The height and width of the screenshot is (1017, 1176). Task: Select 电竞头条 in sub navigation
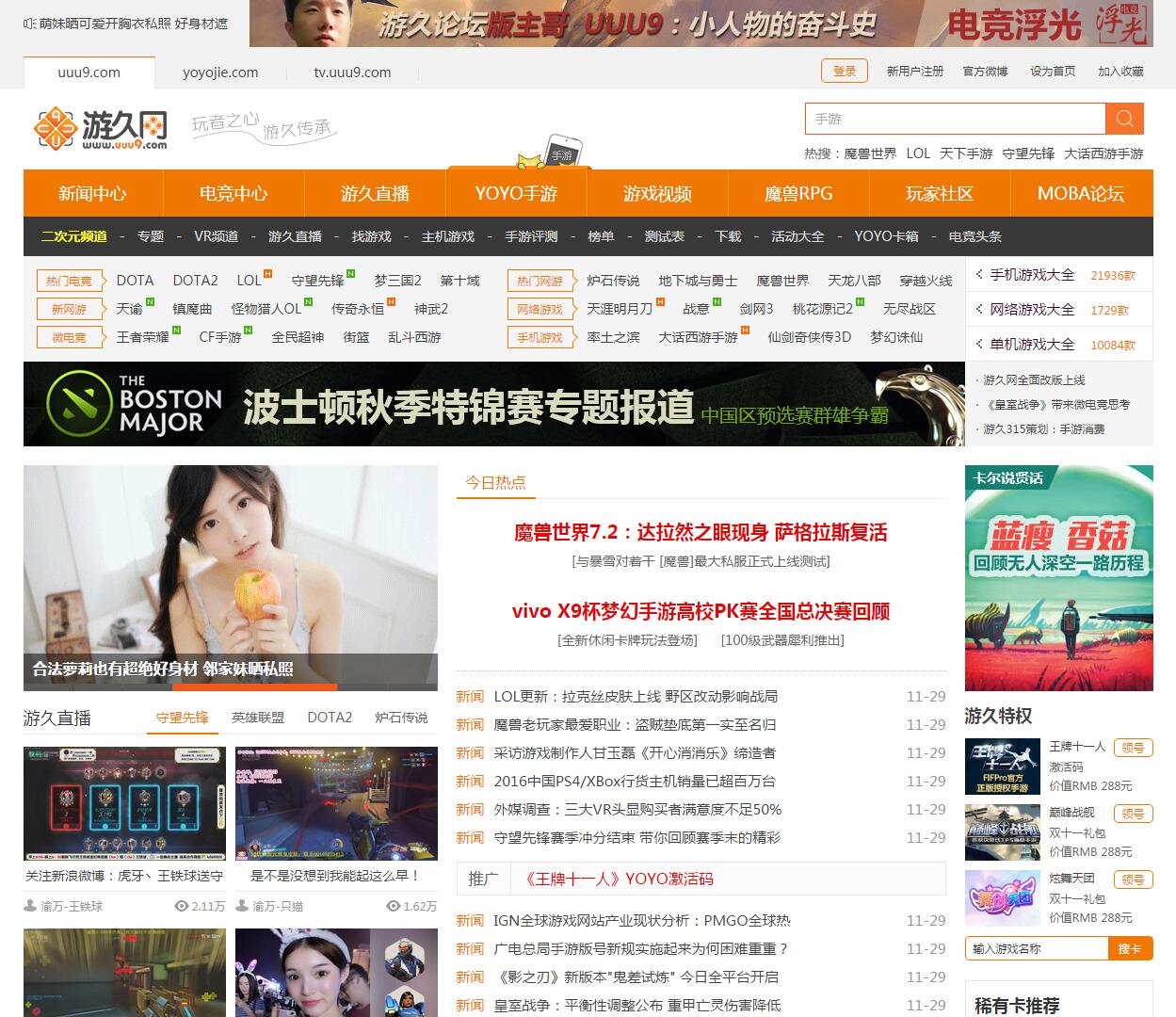[x=975, y=236]
